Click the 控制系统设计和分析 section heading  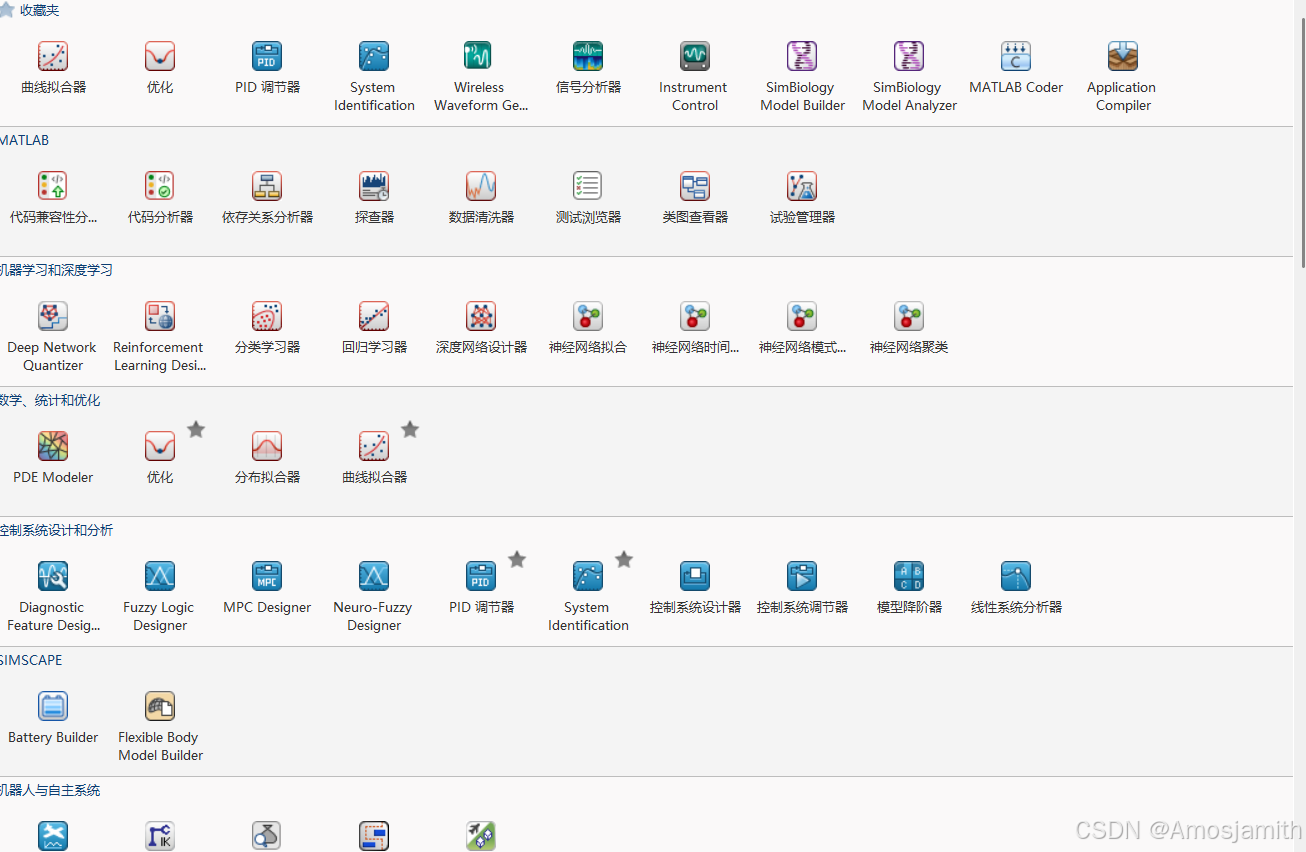point(56,530)
